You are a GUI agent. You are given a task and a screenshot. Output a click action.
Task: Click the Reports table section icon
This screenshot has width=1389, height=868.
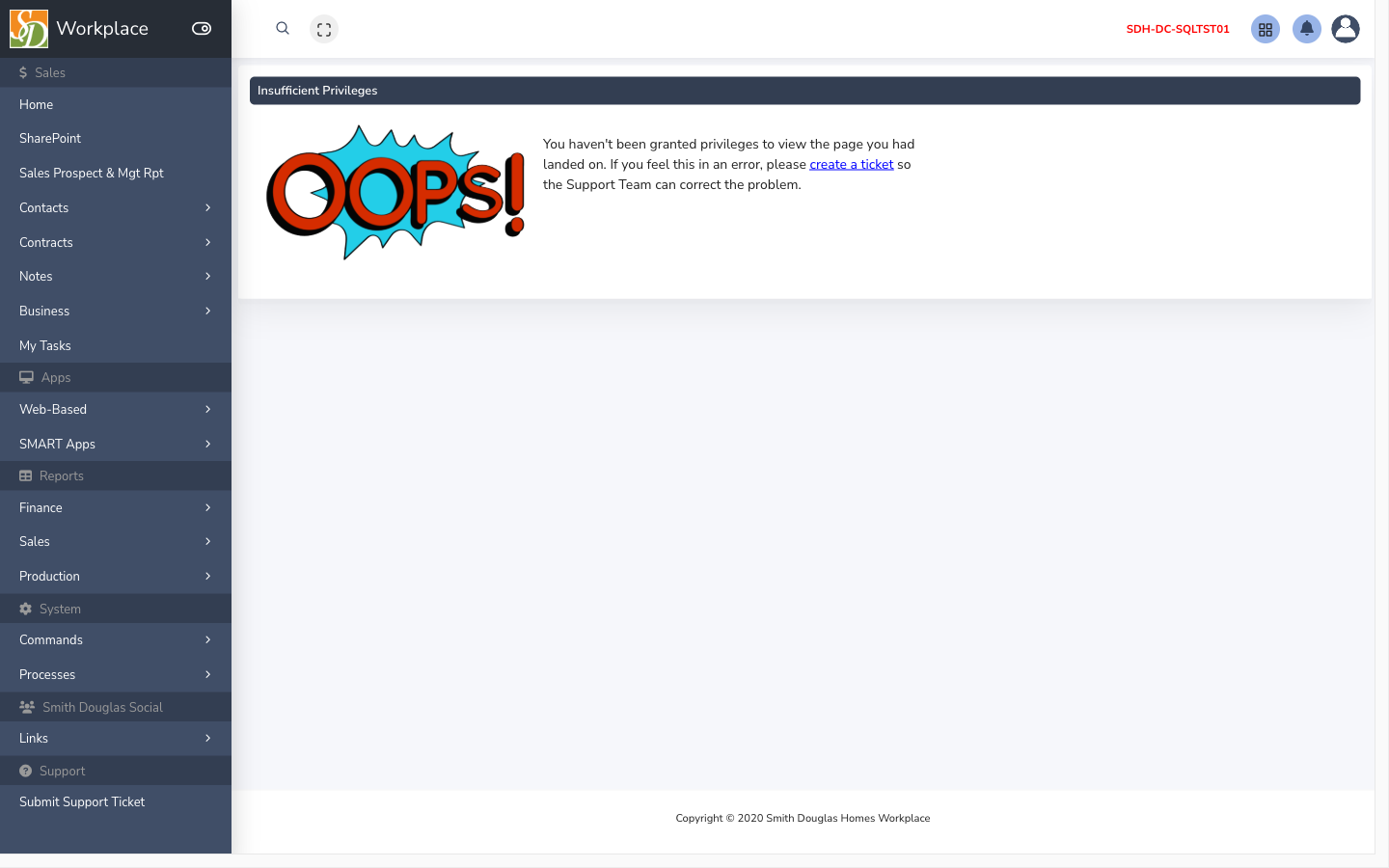click(25, 475)
